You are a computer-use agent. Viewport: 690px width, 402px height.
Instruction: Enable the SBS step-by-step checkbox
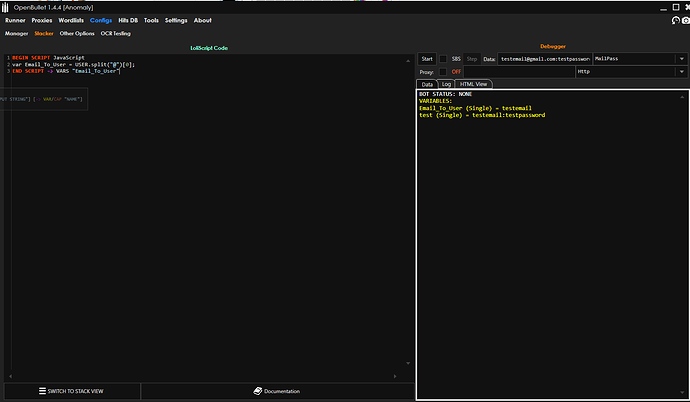point(443,59)
